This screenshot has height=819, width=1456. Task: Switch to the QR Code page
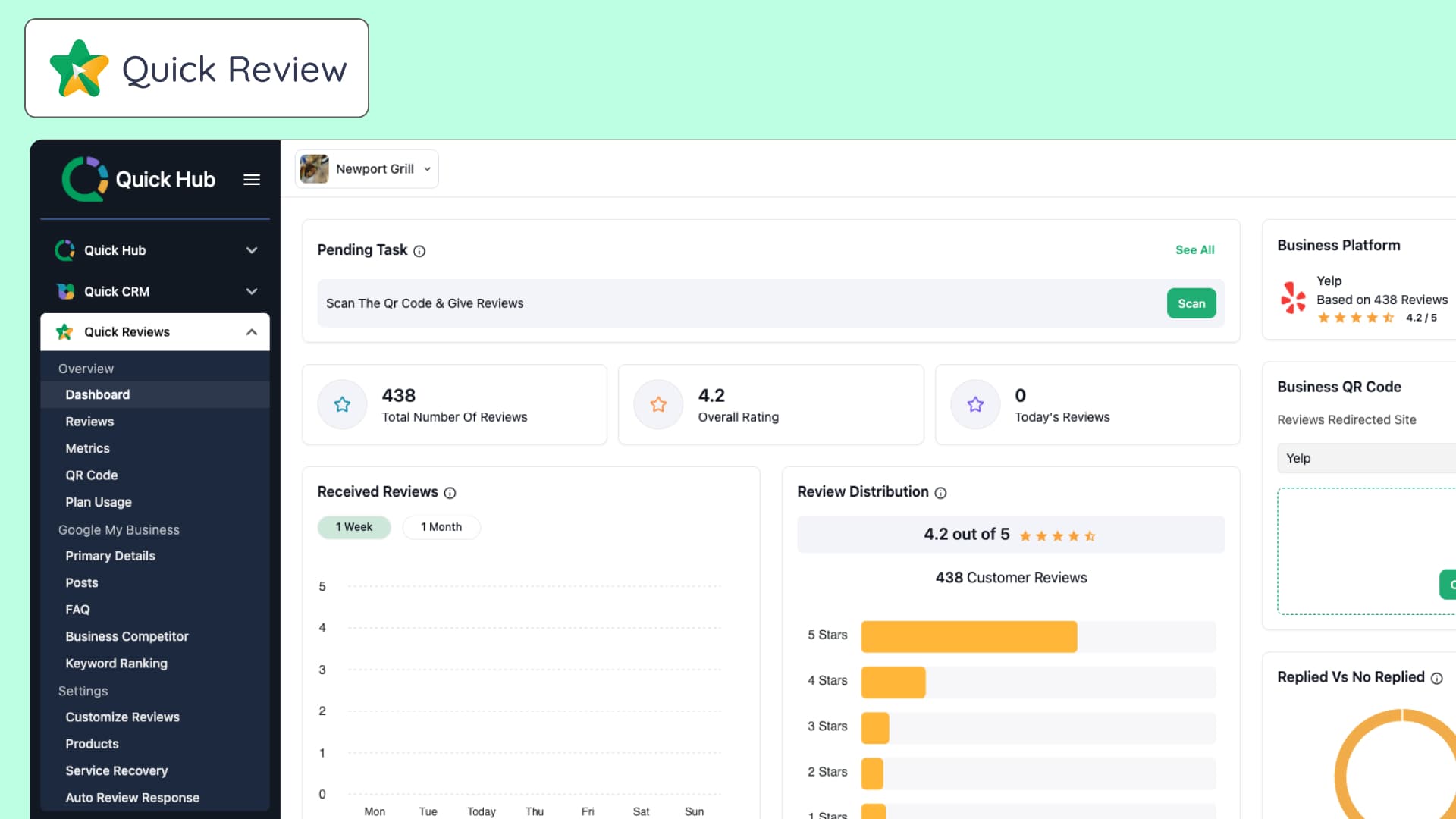[x=91, y=475]
